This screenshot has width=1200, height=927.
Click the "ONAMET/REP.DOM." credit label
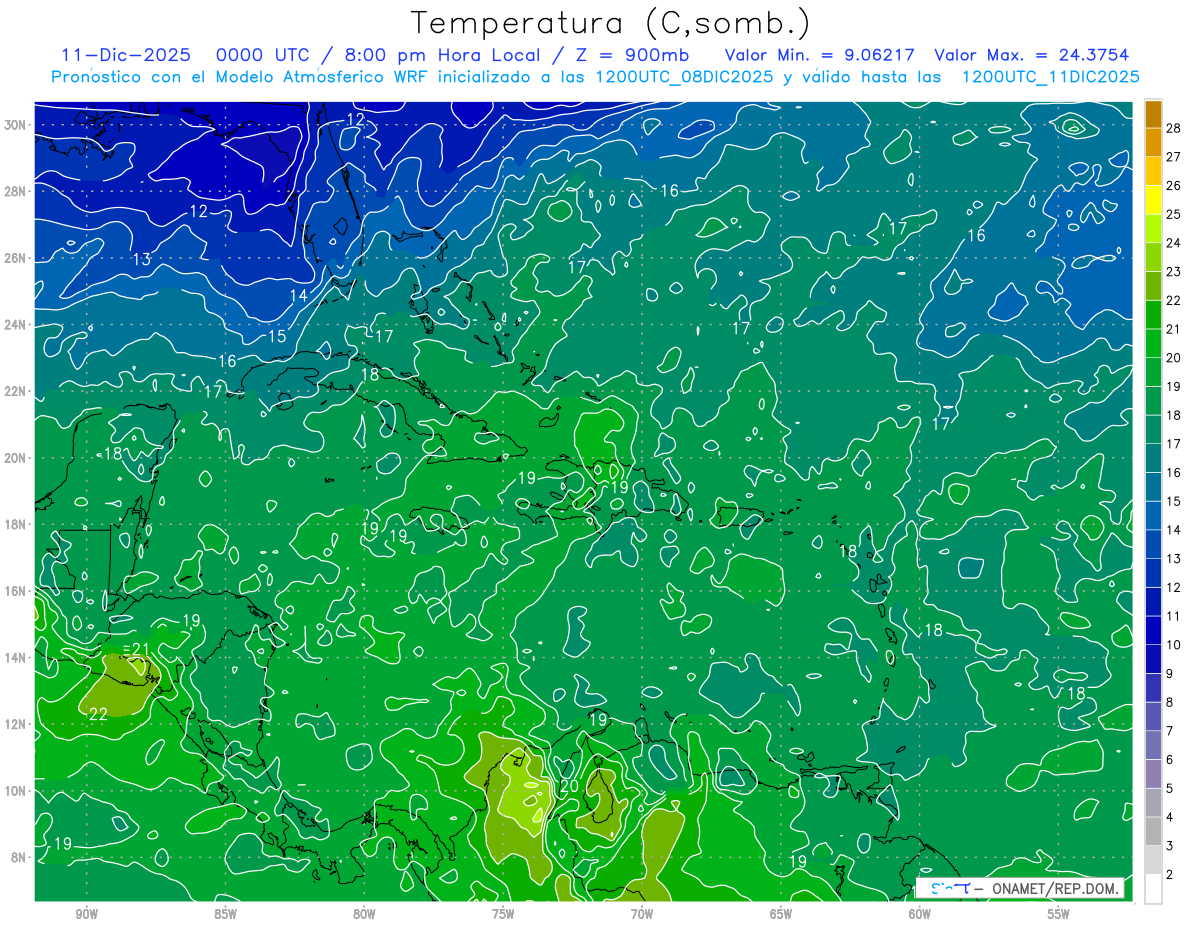pyautogui.click(x=1053, y=889)
